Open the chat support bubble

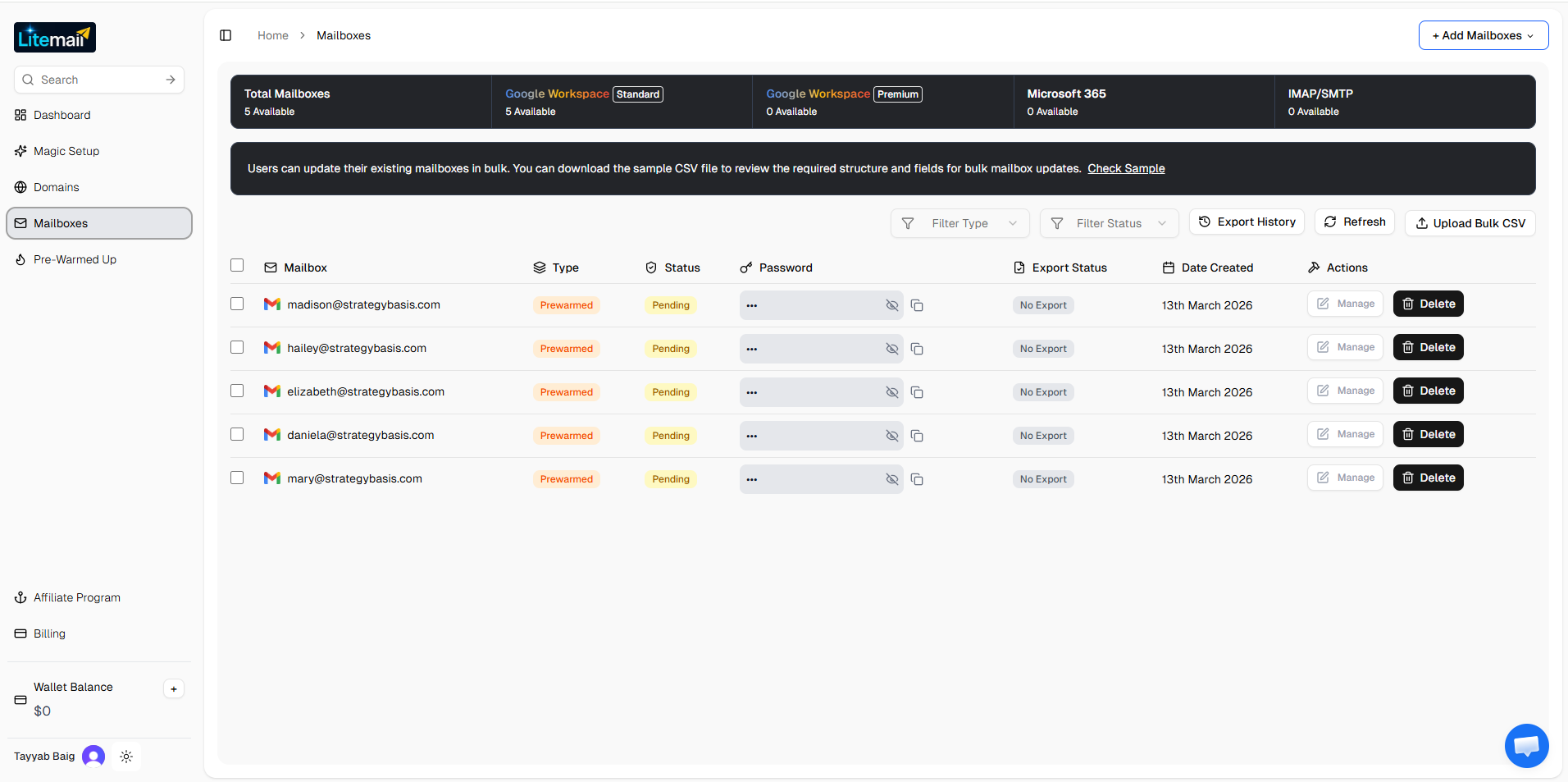click(x=1525, y=745)
